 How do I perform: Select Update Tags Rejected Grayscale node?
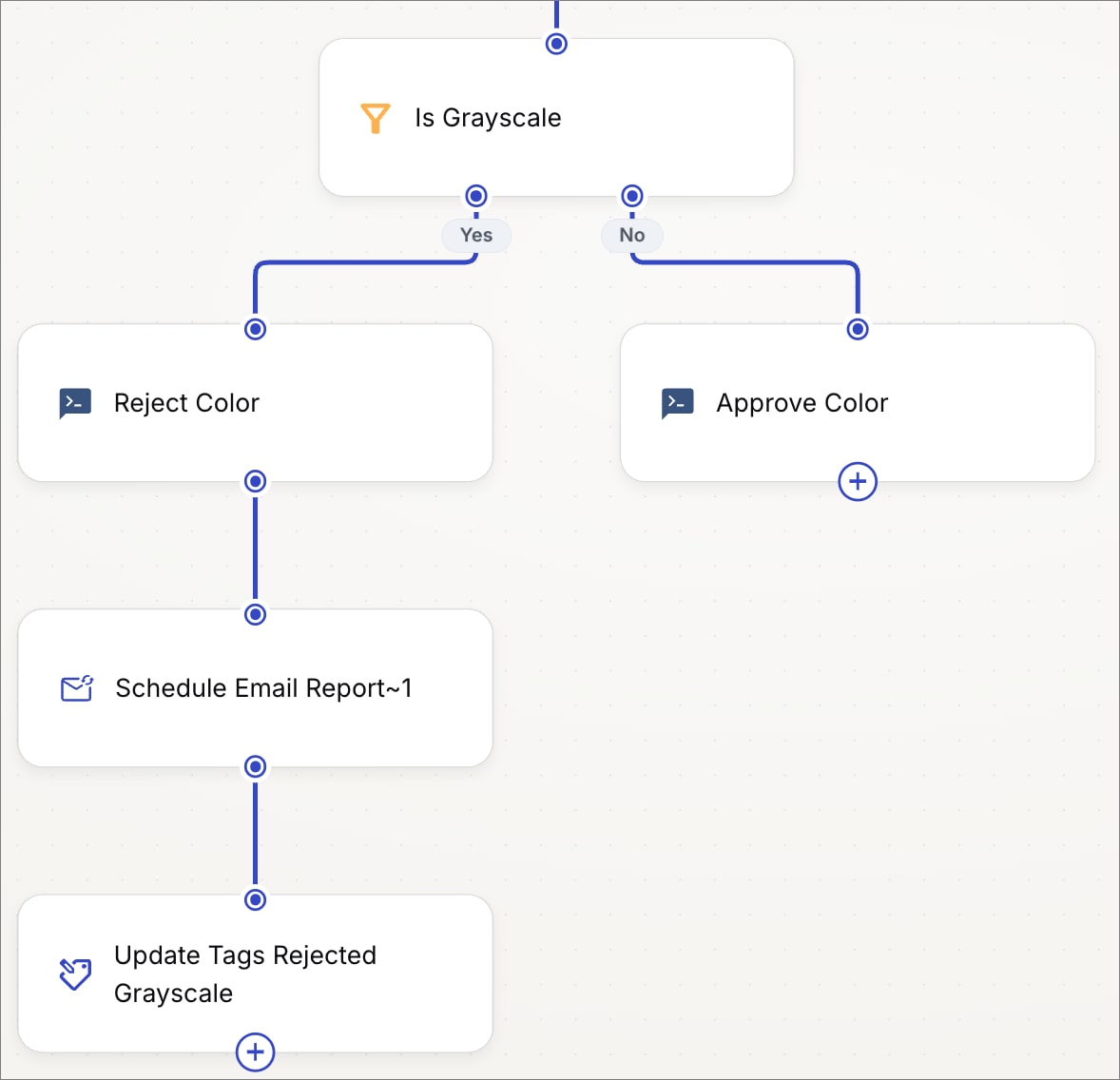coord(255,974)
